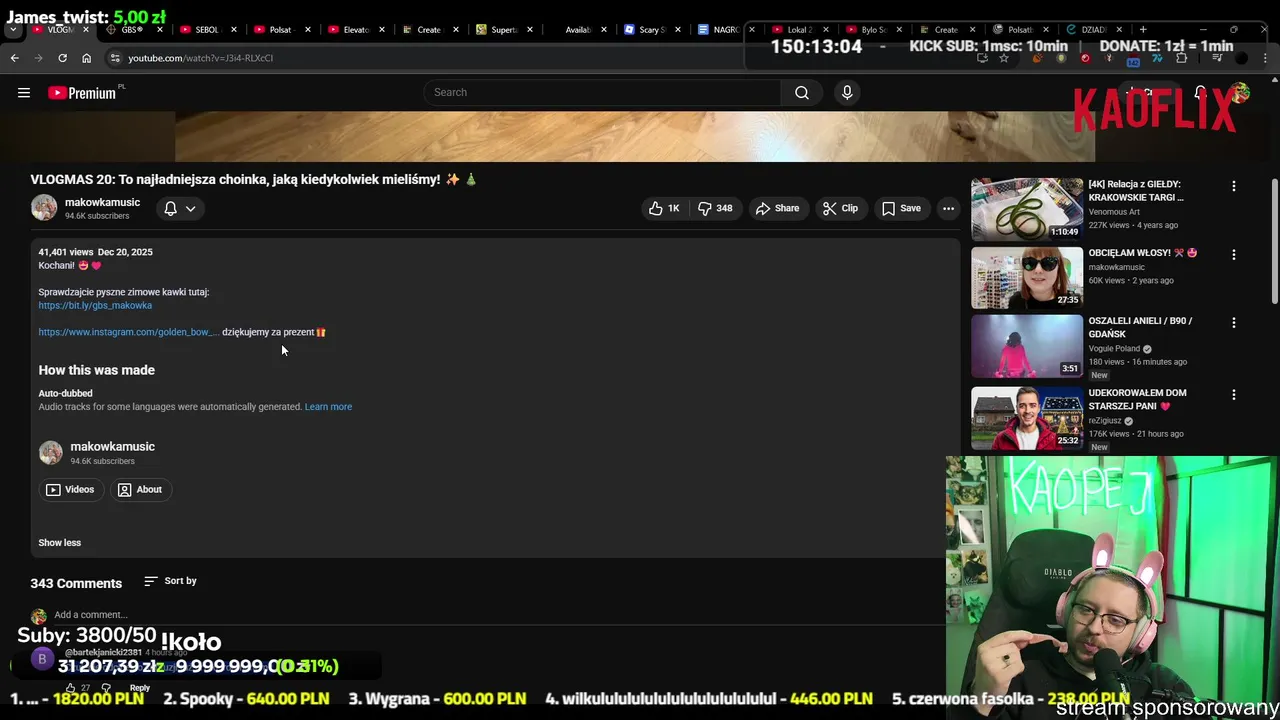The width and height of the screenshot is (1280, 720).
Task: Open the extensions puzzle icon
Action: click(1181, 58)
